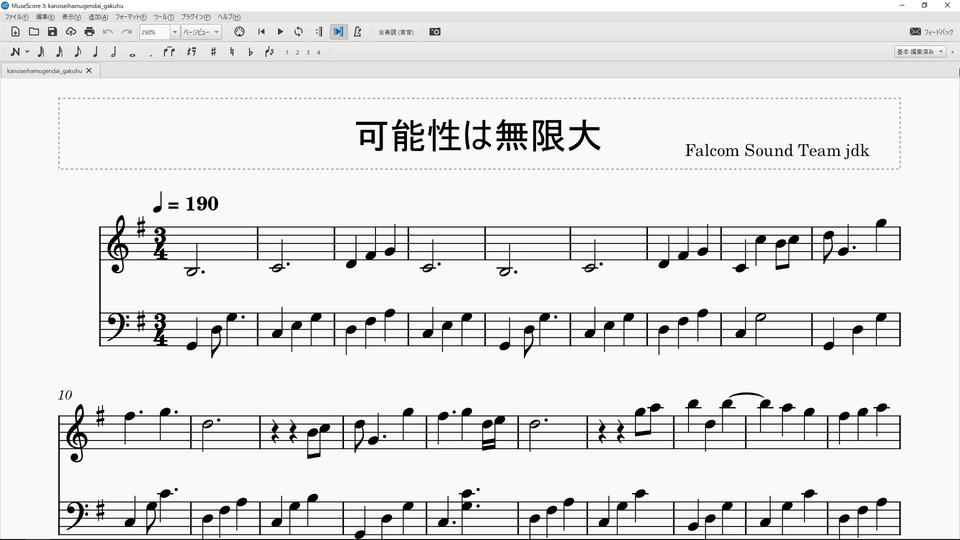Create a new score using the toolbar icon
This screenshot has width=960, height=540.
coord(15,32)
